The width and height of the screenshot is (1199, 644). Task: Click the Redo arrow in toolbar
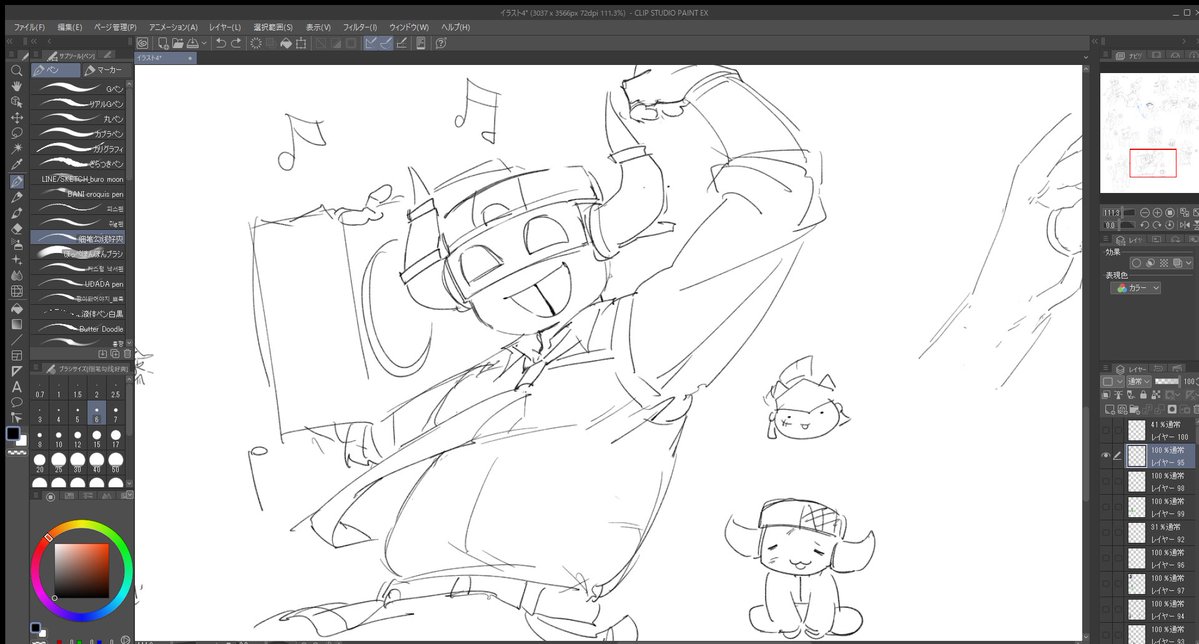tap(236, 43)
